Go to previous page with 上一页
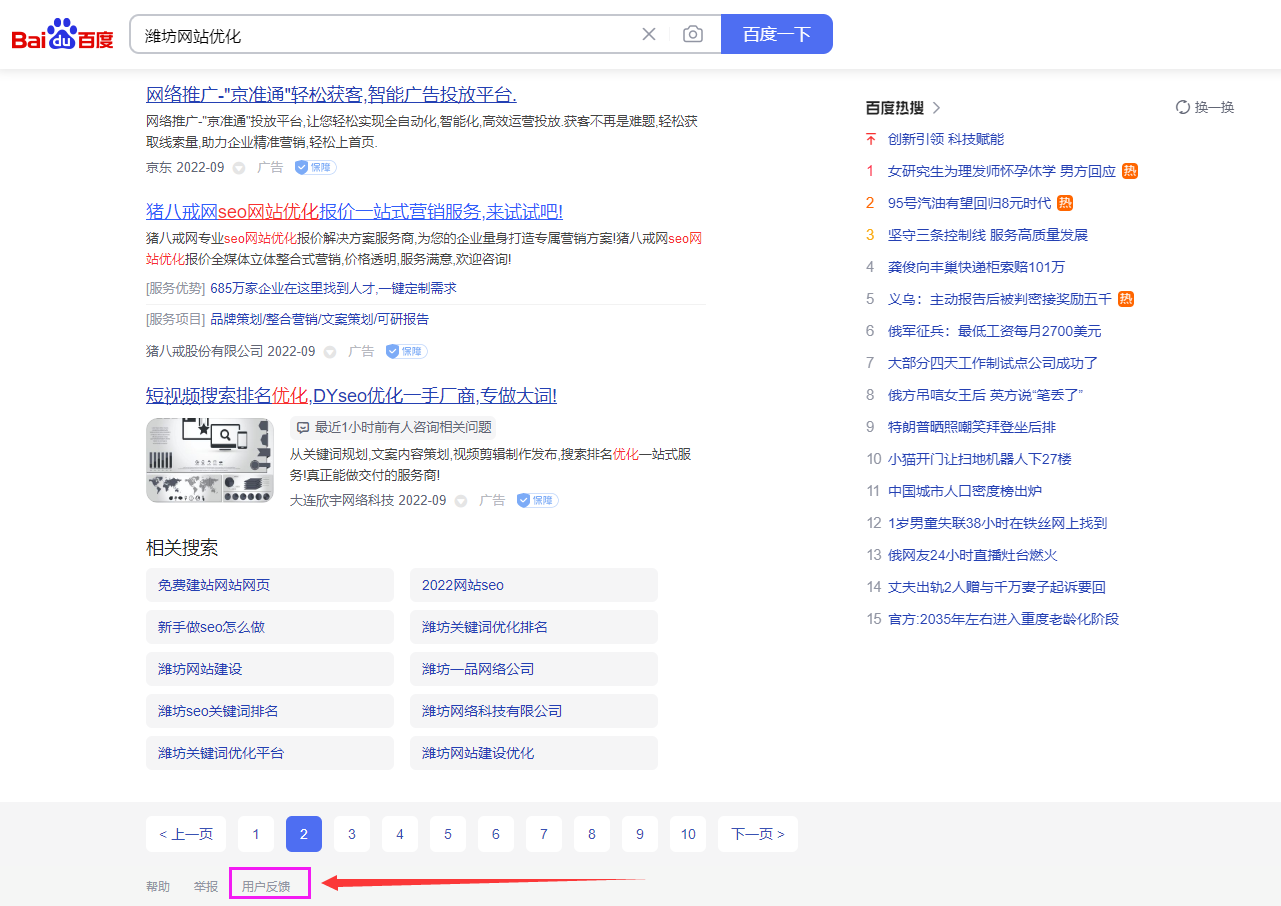 coord(186,834)
